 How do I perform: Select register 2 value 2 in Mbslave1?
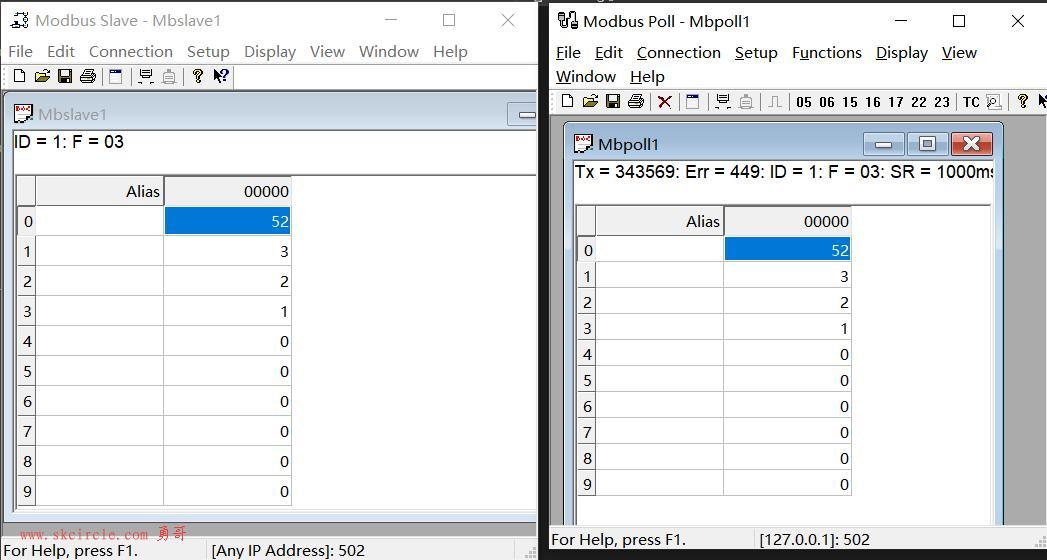point(227,281)
